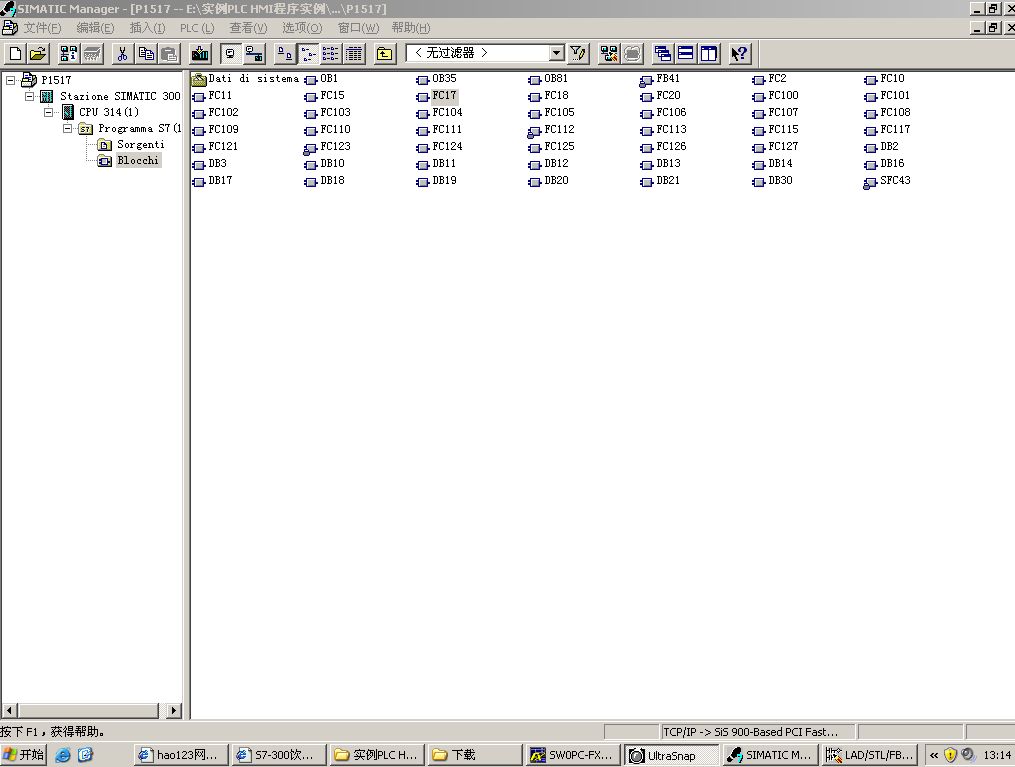1015x767 pixels.
Task: Switch to the UltraSnap taskbar button
Action: [671, 755]
